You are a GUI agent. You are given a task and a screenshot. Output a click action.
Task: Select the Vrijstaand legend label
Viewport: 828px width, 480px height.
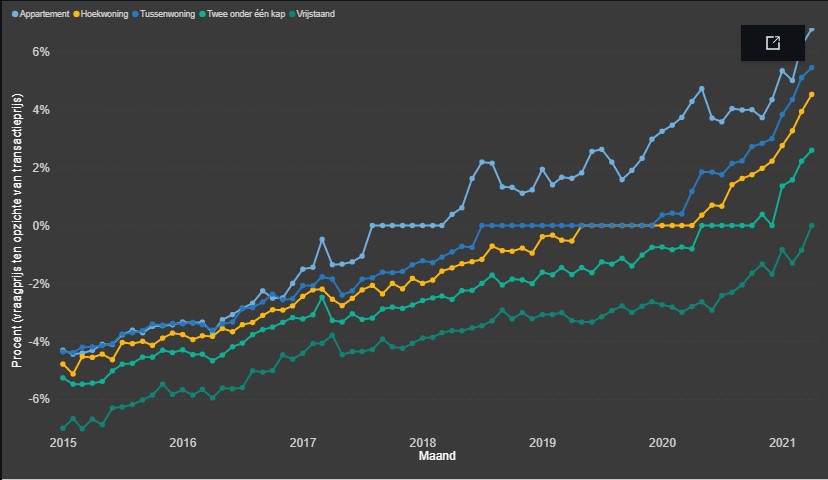312,13
